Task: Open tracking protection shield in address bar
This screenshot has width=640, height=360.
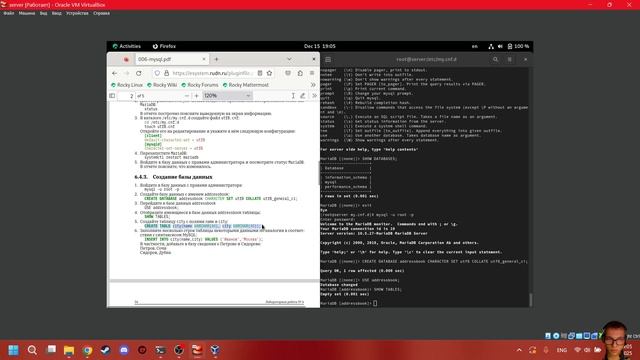Action: coord(157,73)
